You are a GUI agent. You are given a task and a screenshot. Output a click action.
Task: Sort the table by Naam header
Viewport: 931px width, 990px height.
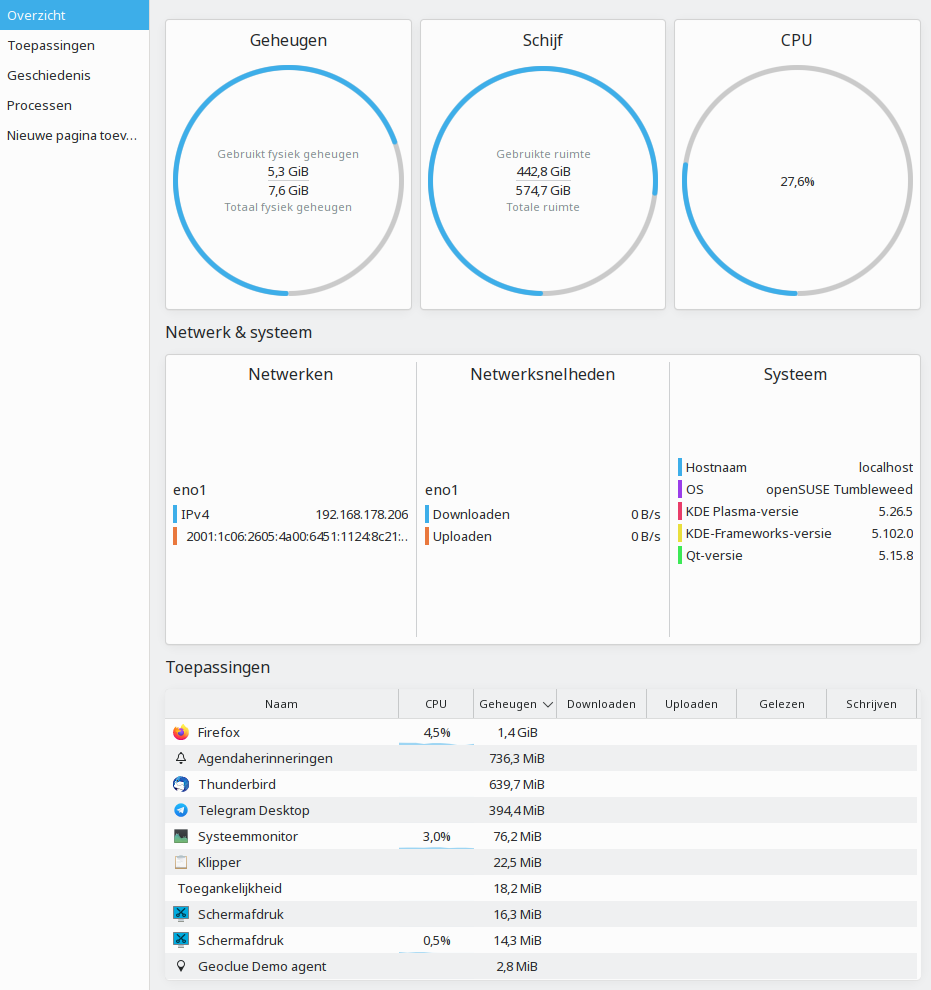click(282, 704)
